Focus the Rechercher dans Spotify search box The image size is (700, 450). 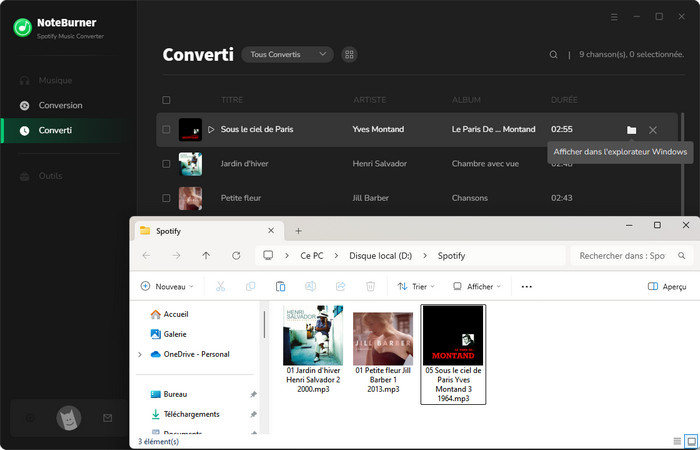point(631,256)
